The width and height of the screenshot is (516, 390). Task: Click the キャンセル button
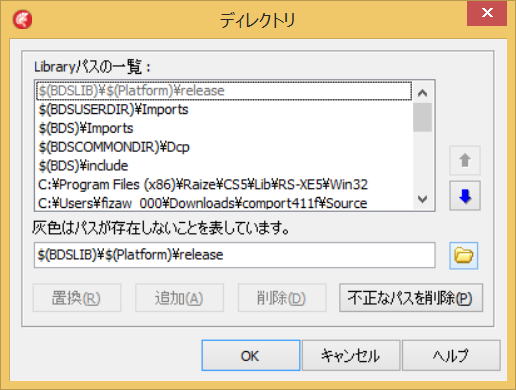click(x=351, y=355)
